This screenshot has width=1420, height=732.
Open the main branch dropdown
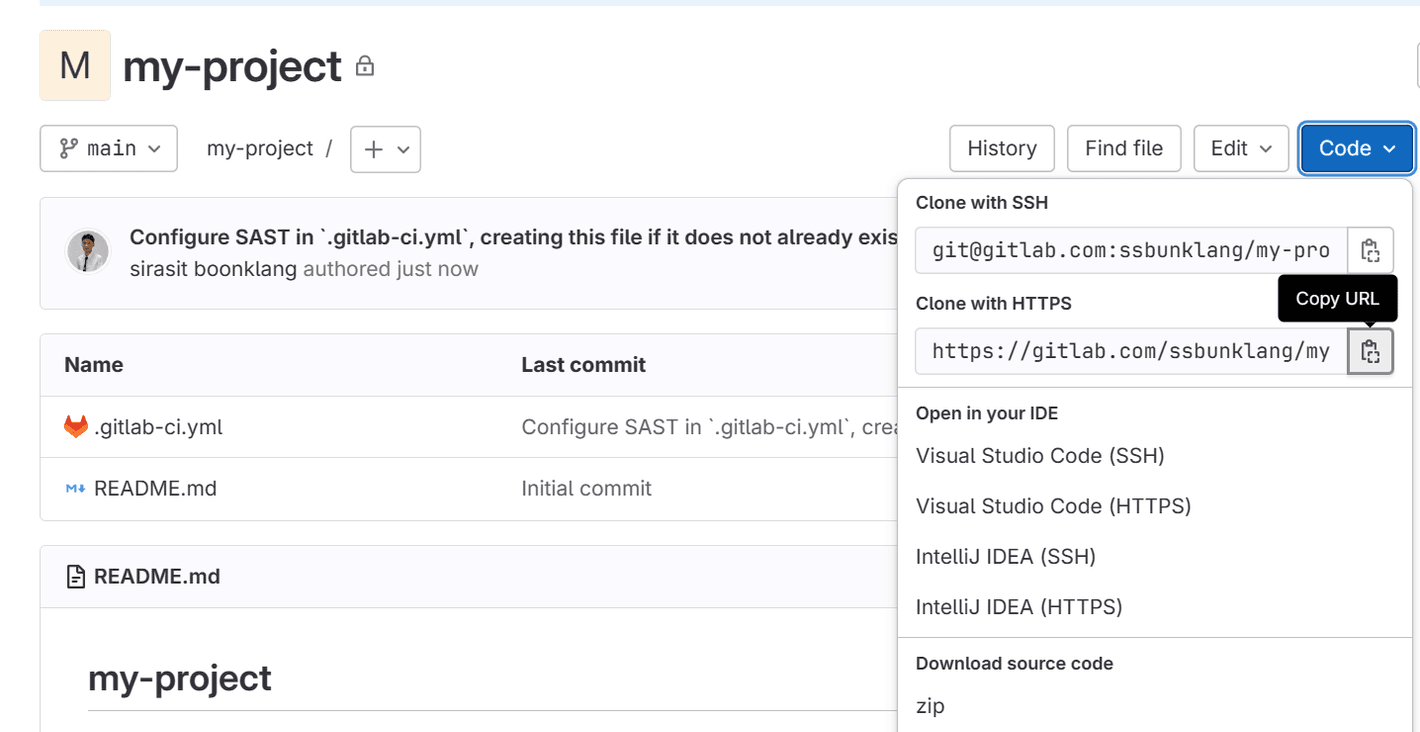(108, 148)
